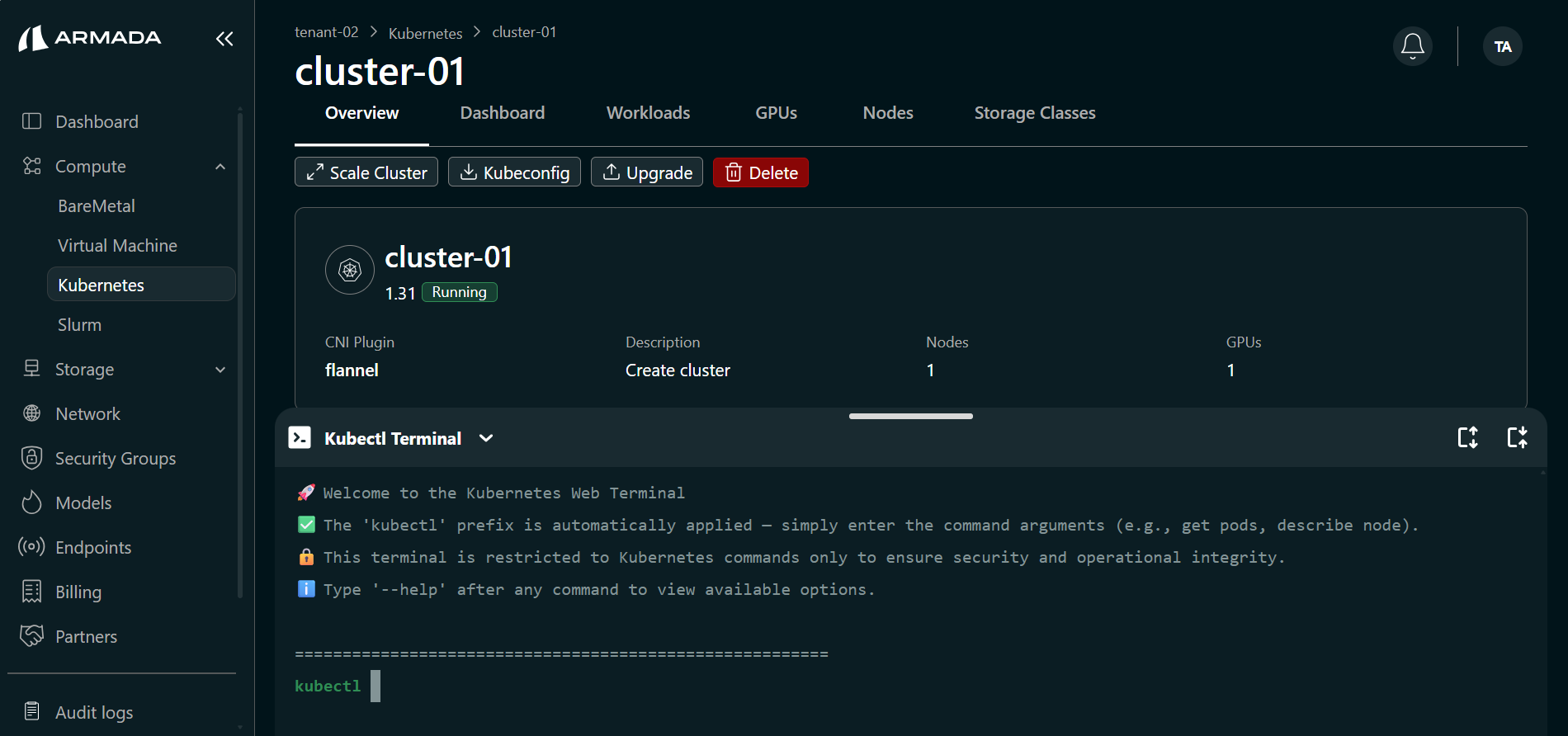Click the Models flame icon

pos(31,502)
